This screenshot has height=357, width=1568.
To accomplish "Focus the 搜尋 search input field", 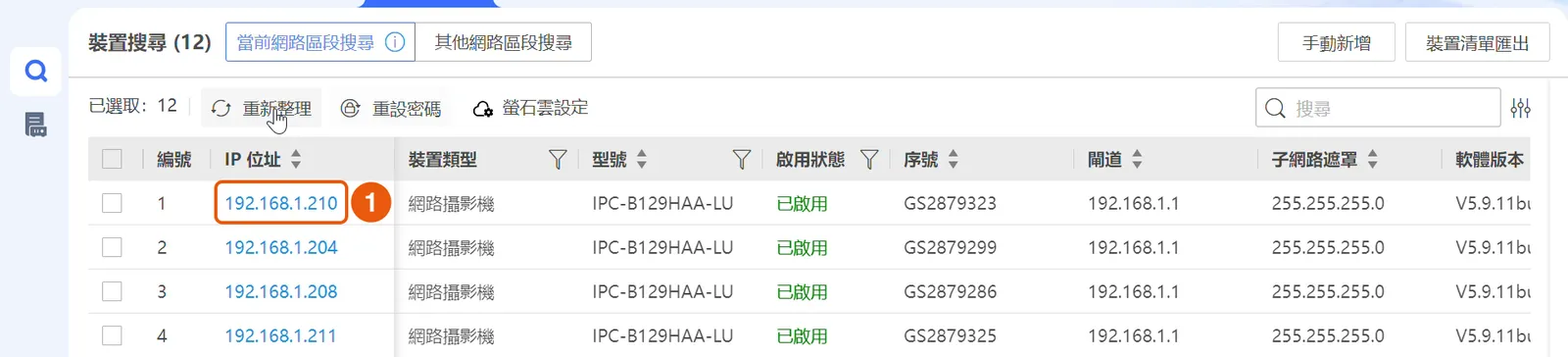I will pos(1378,108).
